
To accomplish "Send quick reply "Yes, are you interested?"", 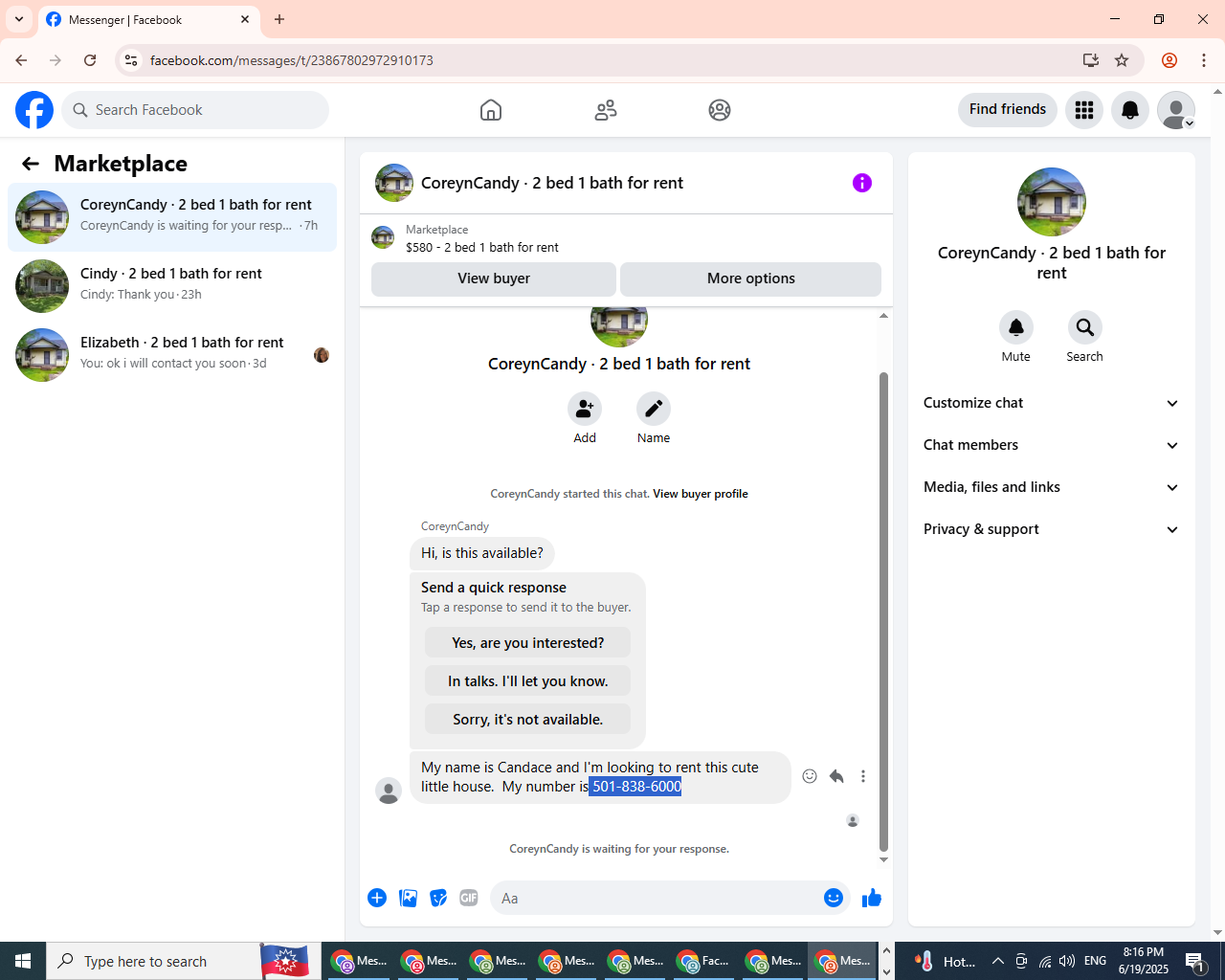I will tap(528, 643).
